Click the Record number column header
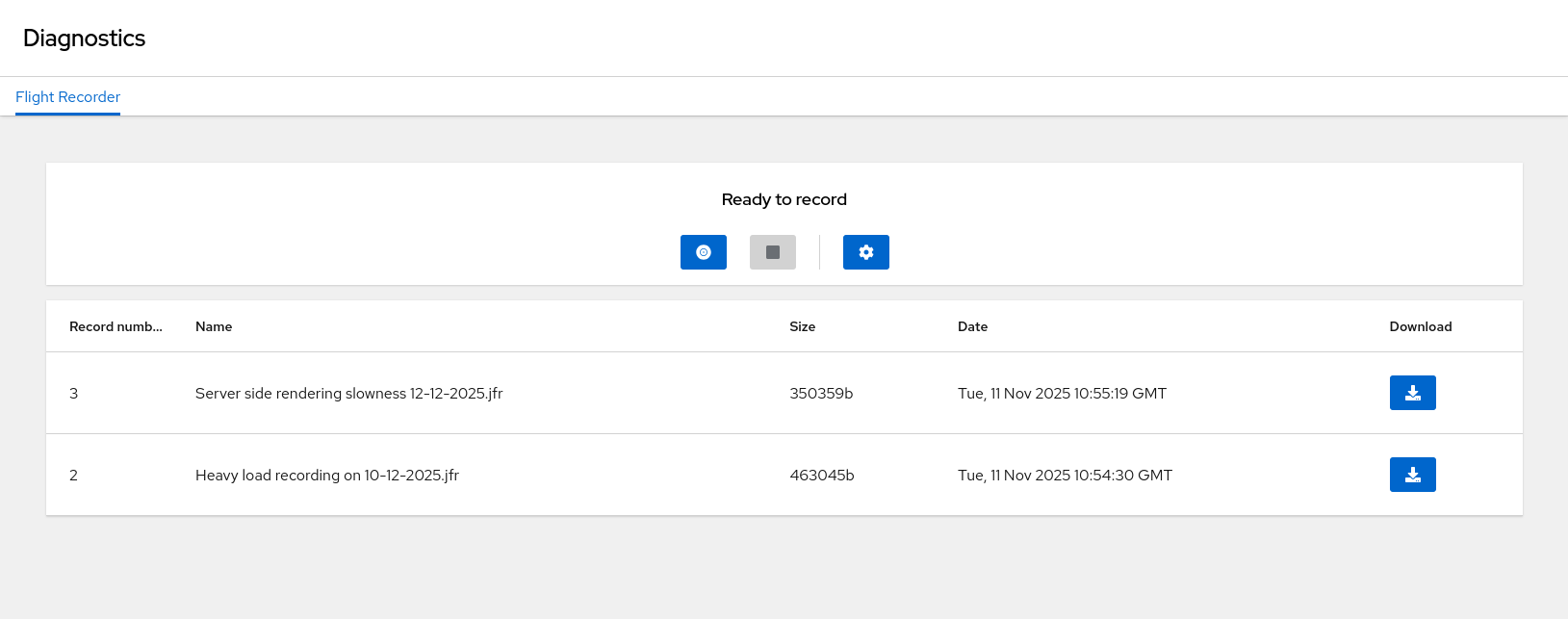 click(x=116, y=326)
